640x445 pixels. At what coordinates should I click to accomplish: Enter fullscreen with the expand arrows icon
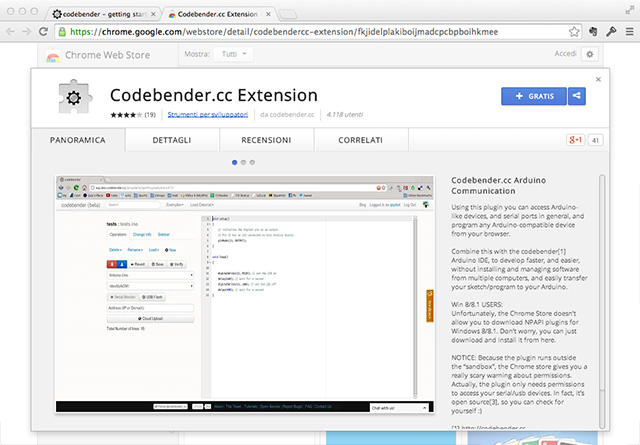(629, 11)
